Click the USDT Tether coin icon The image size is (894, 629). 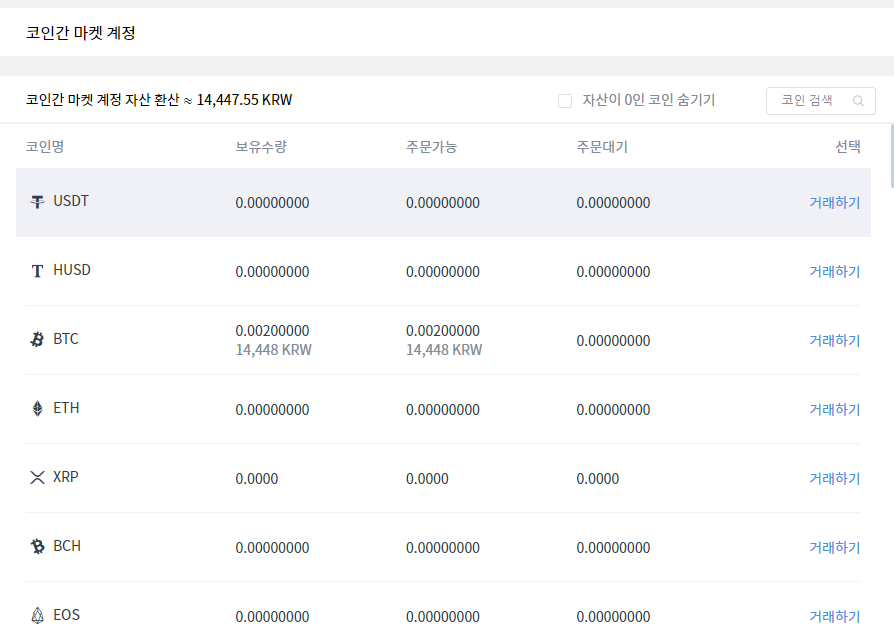[37, 201]
